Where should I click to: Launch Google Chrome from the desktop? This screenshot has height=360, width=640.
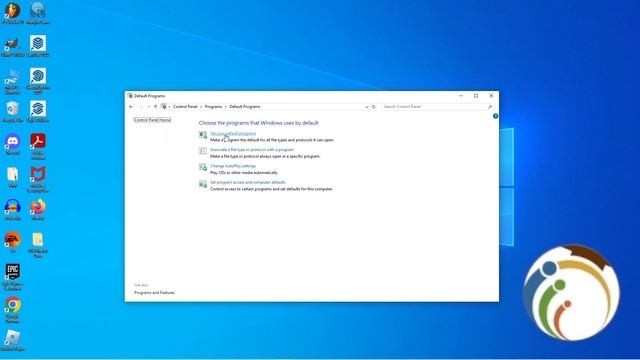coord(13,310)
